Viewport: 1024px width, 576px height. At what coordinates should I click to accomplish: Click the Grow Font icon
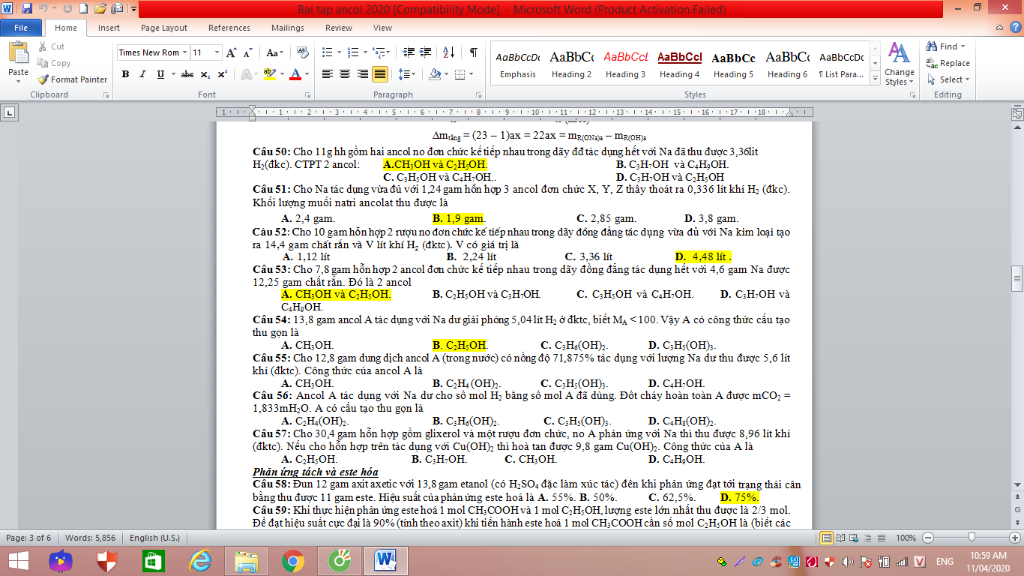(231, 53)
